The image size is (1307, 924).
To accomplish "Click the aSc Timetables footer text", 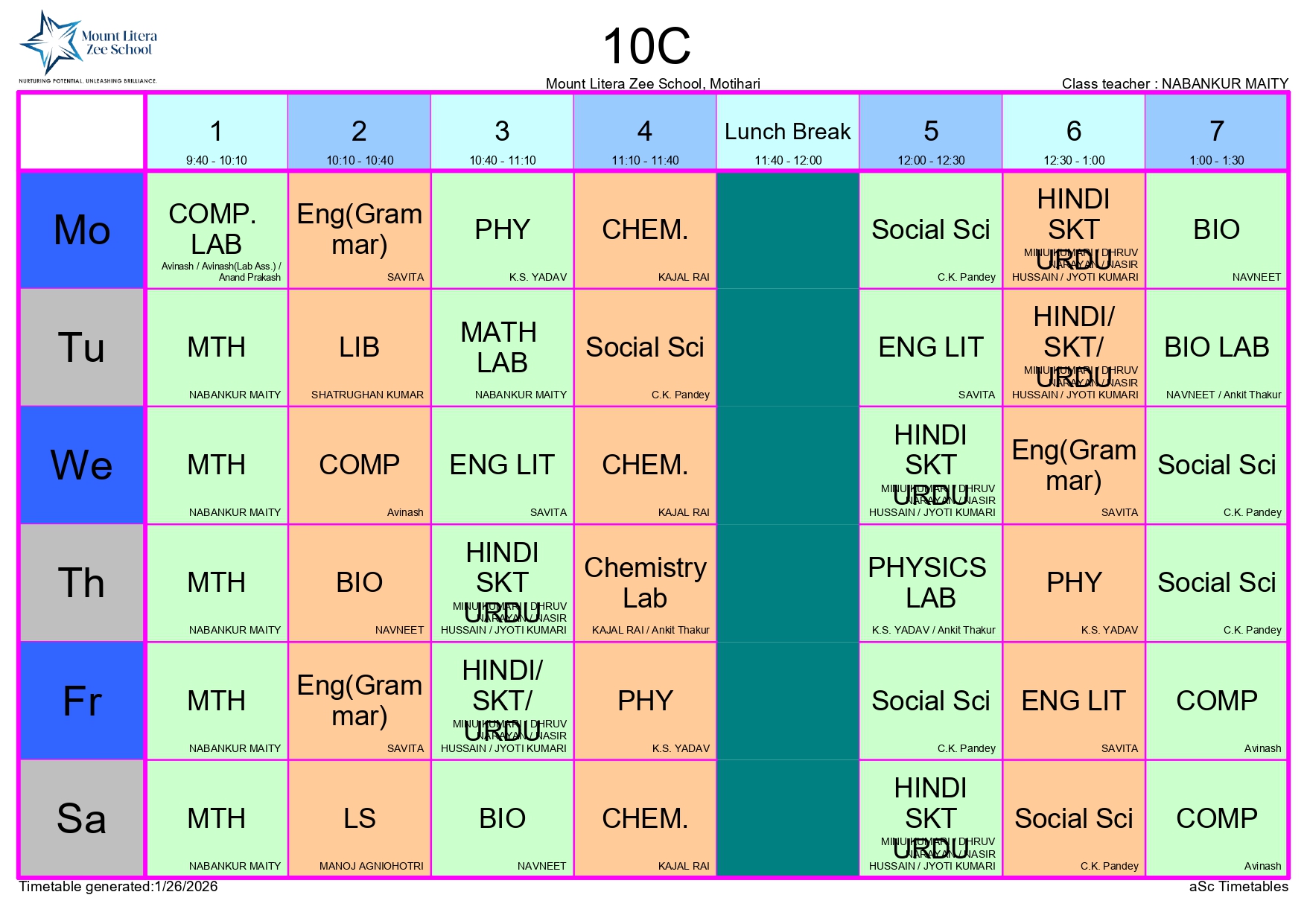I will point(1238,887).
